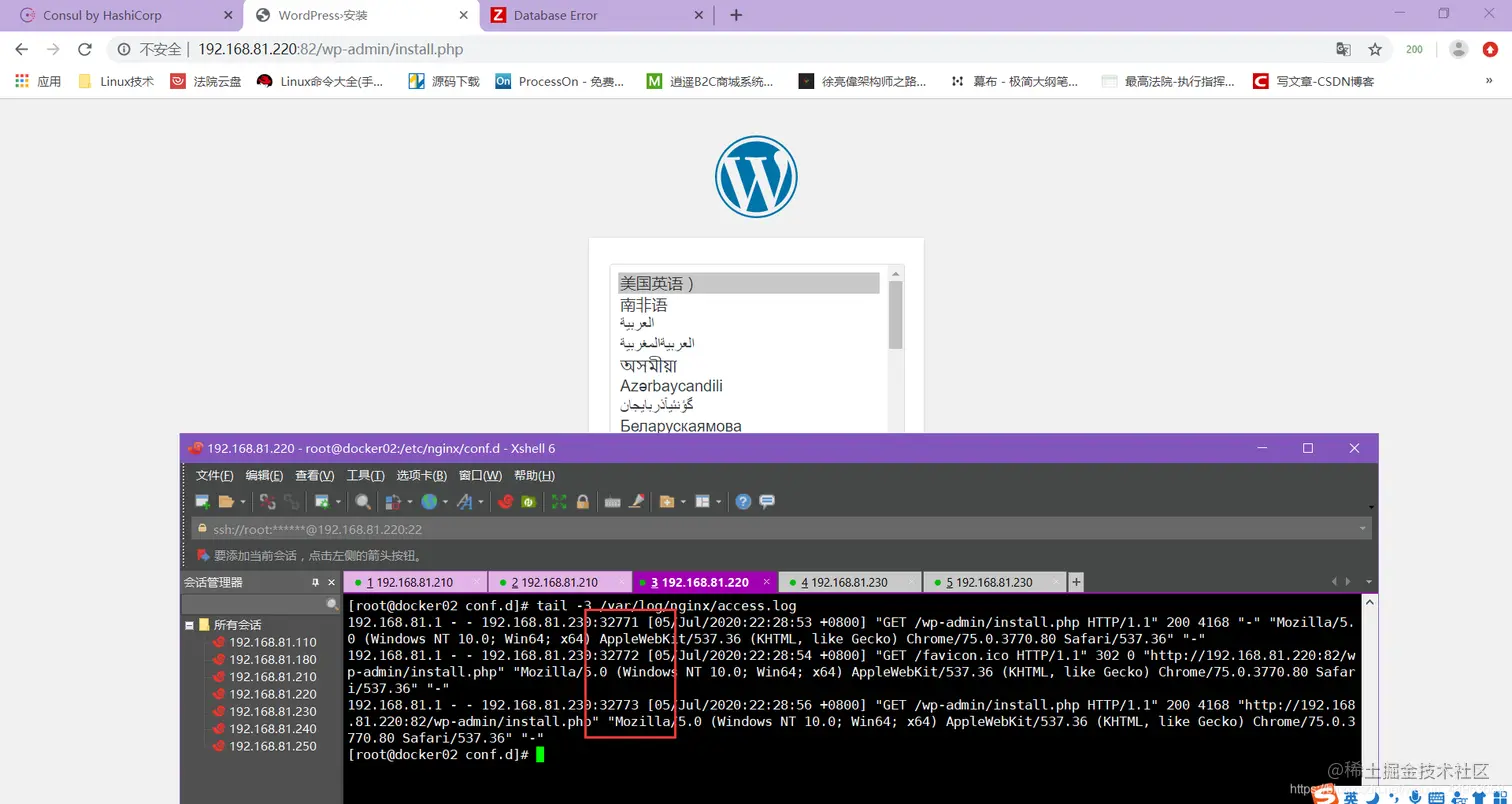Click the Font icon in Xshell toolbar
Screen dimensions: 1512x804
coord(465,502)
